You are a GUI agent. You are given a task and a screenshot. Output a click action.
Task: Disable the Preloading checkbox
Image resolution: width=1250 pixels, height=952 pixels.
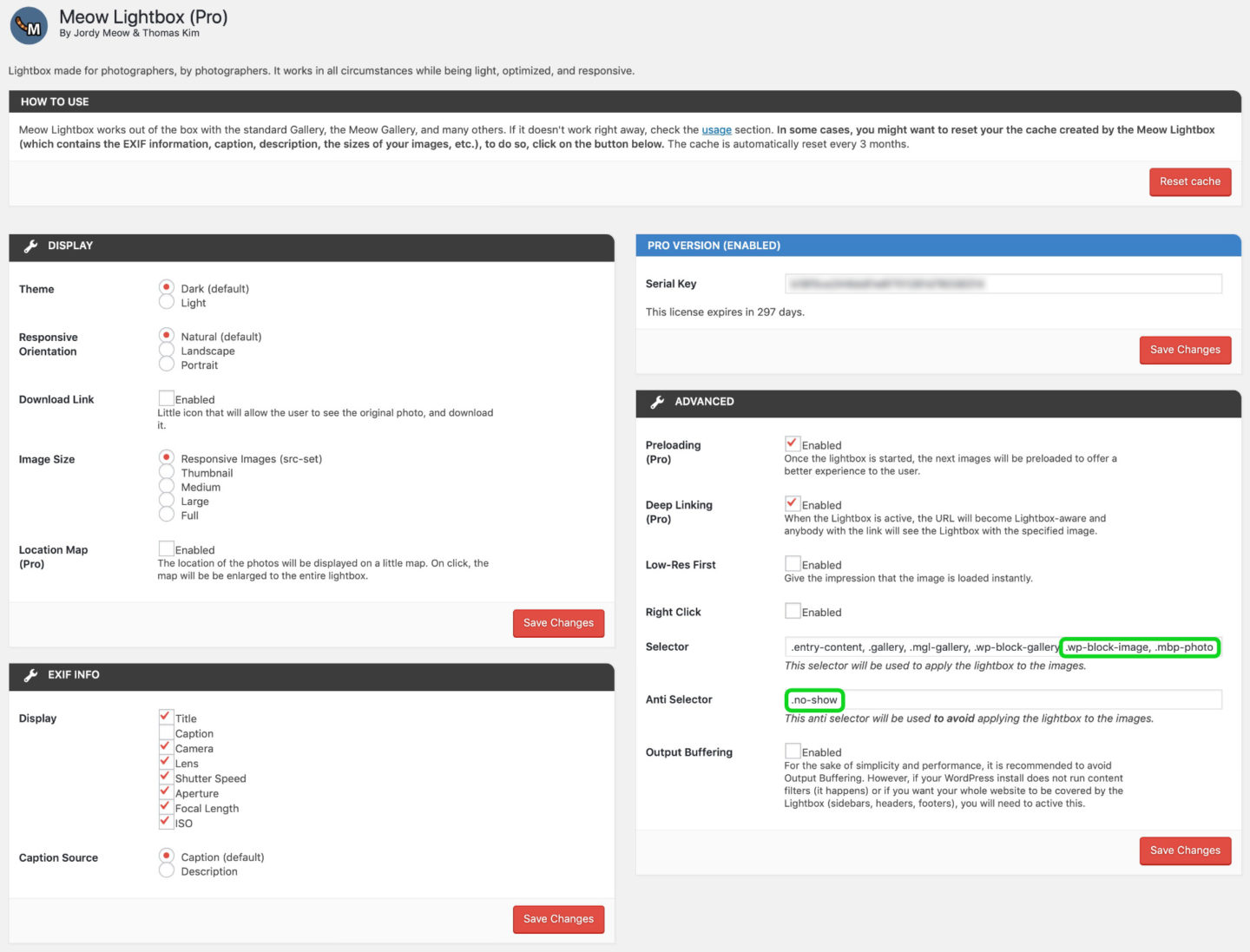coord(793,443)
